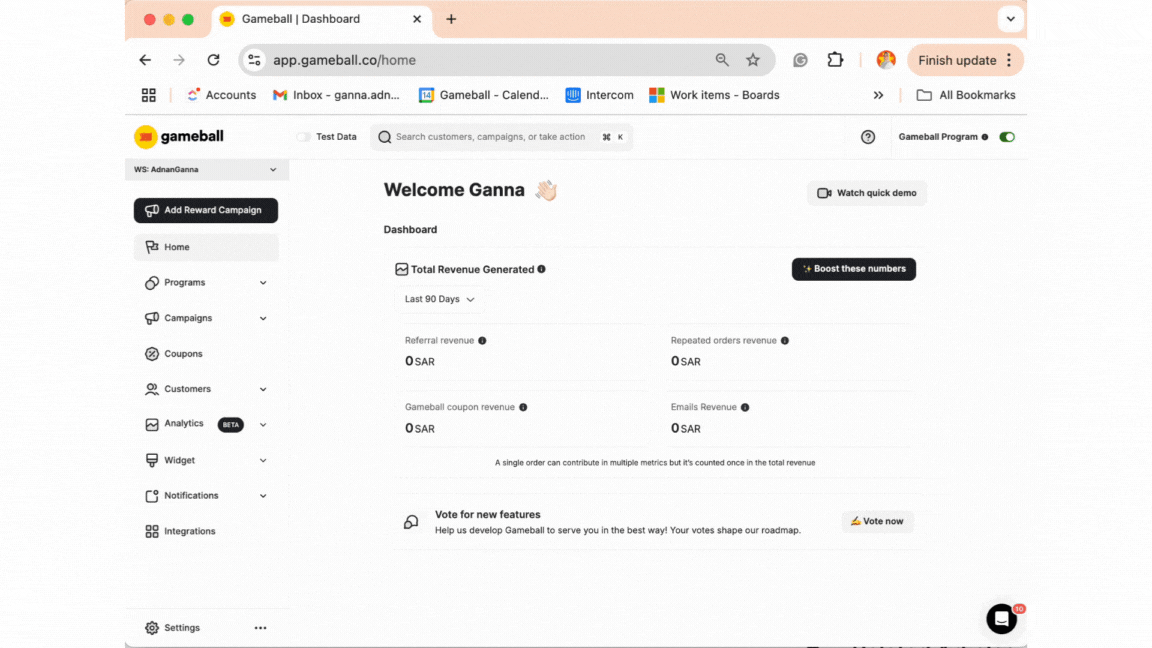Open the help question mark icon
Viewport: 1152px width, 648px height.
pos(868,137)
